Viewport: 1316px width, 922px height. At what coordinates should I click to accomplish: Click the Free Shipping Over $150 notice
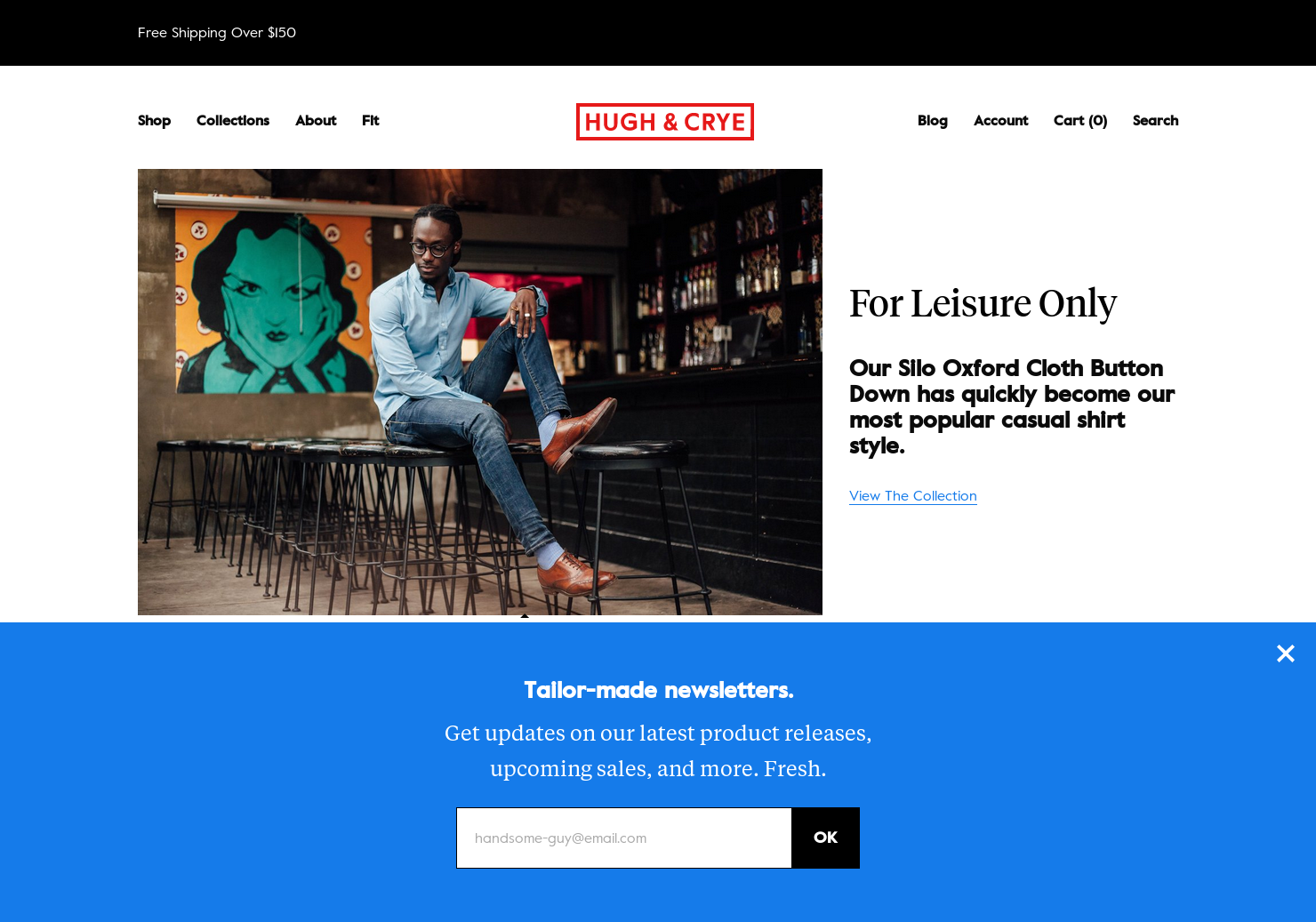click(217, 33)
